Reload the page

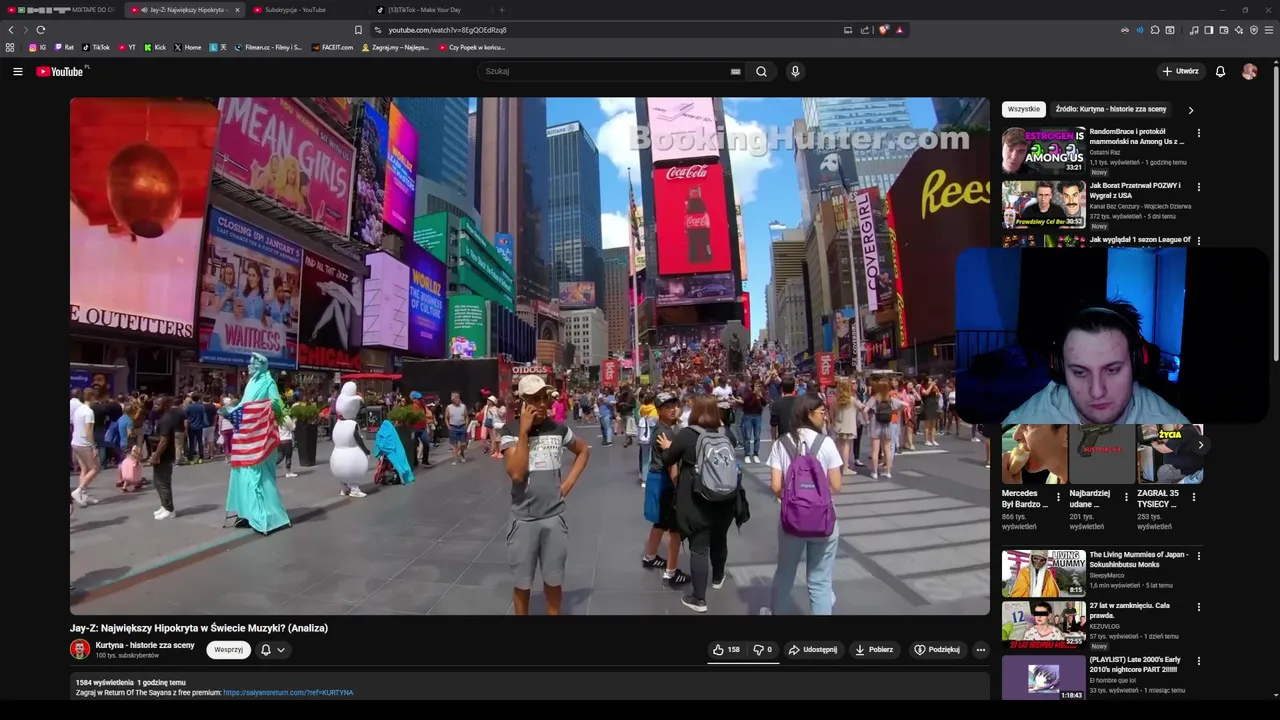(x=41, y=30)
